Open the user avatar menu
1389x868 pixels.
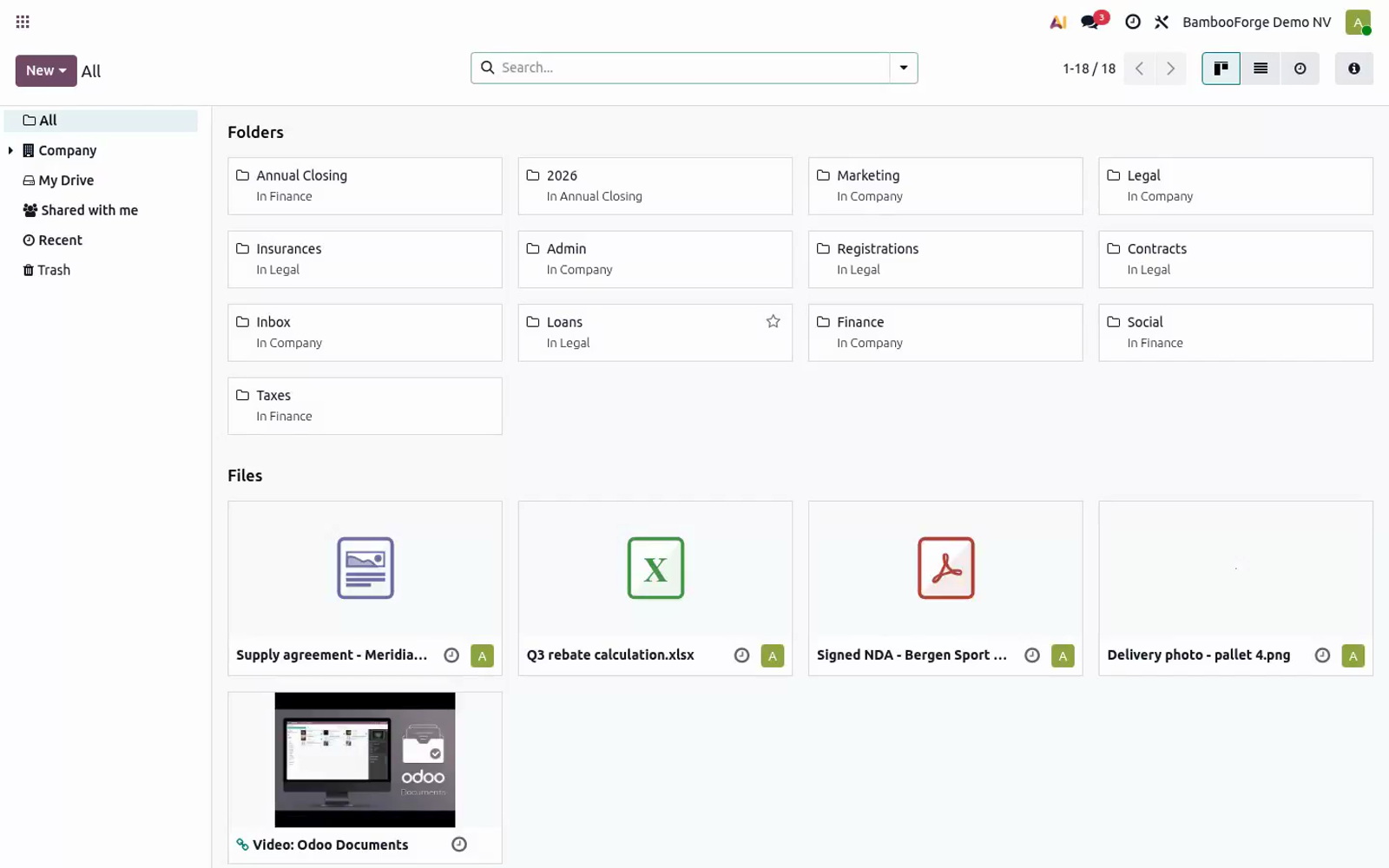1358,22
